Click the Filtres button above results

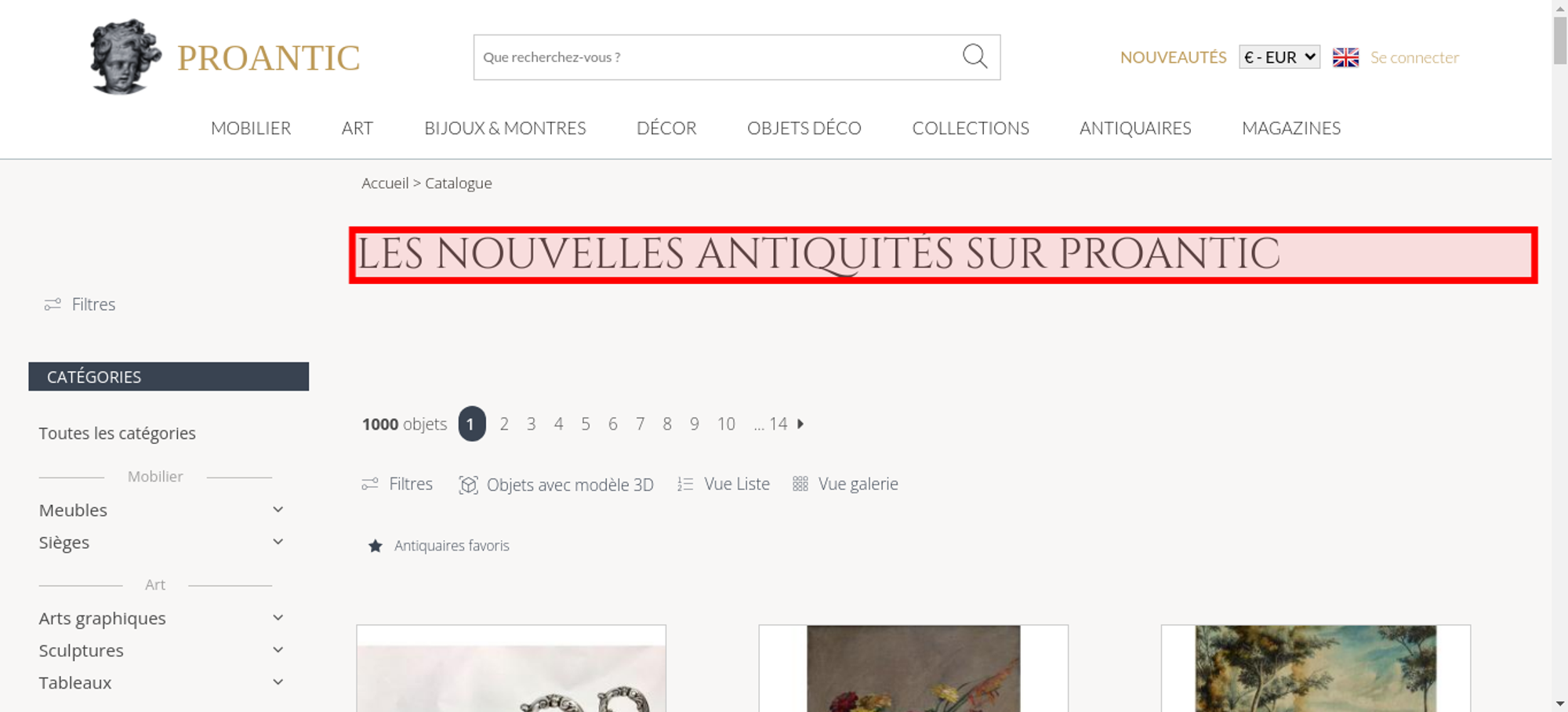(397, 484)
